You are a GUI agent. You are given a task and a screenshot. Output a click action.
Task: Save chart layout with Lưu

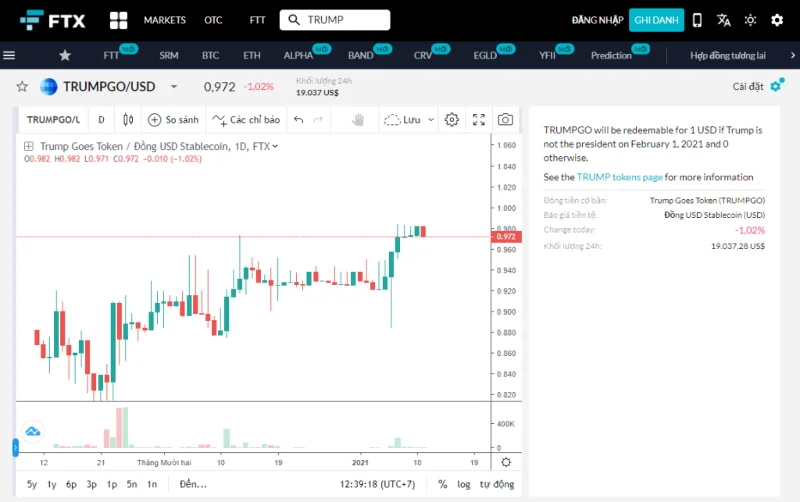pos(402,119)
